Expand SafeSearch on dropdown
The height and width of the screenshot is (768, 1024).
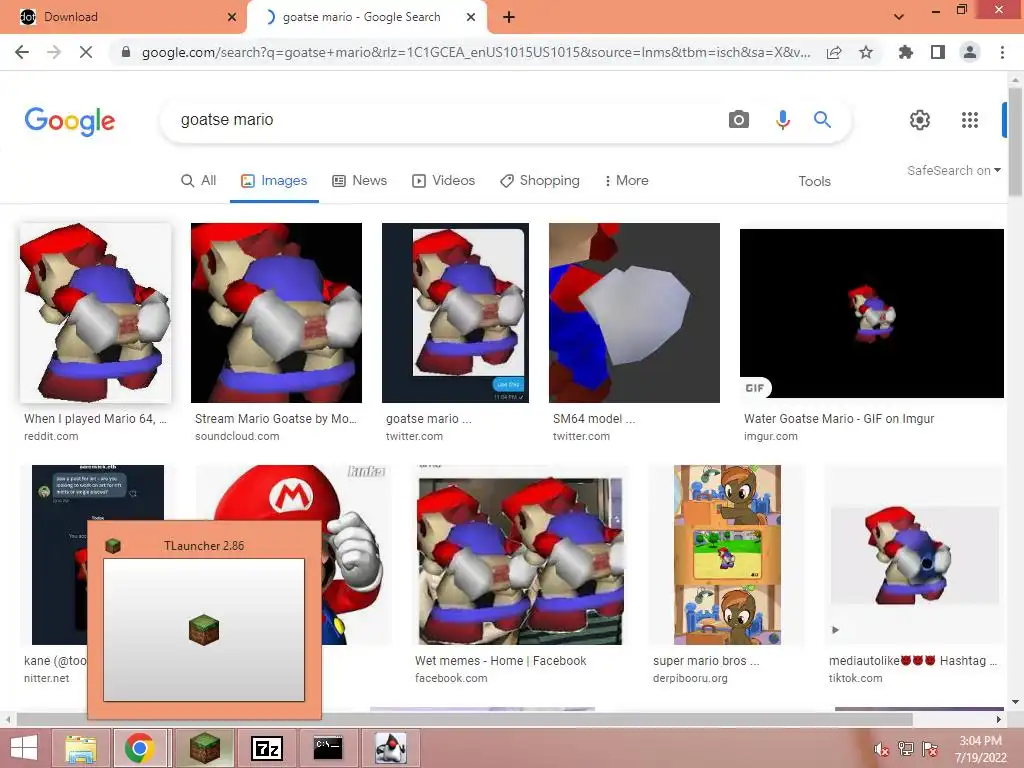click(x=954, y=170)
